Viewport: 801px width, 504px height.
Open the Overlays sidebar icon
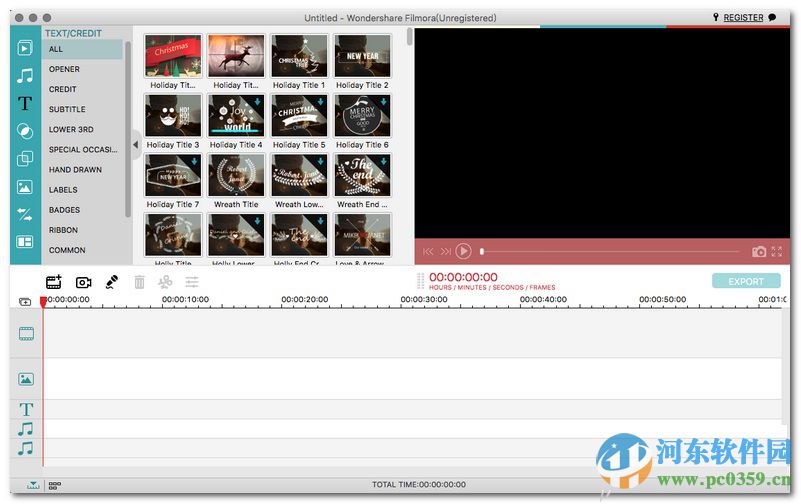(25, 159)
